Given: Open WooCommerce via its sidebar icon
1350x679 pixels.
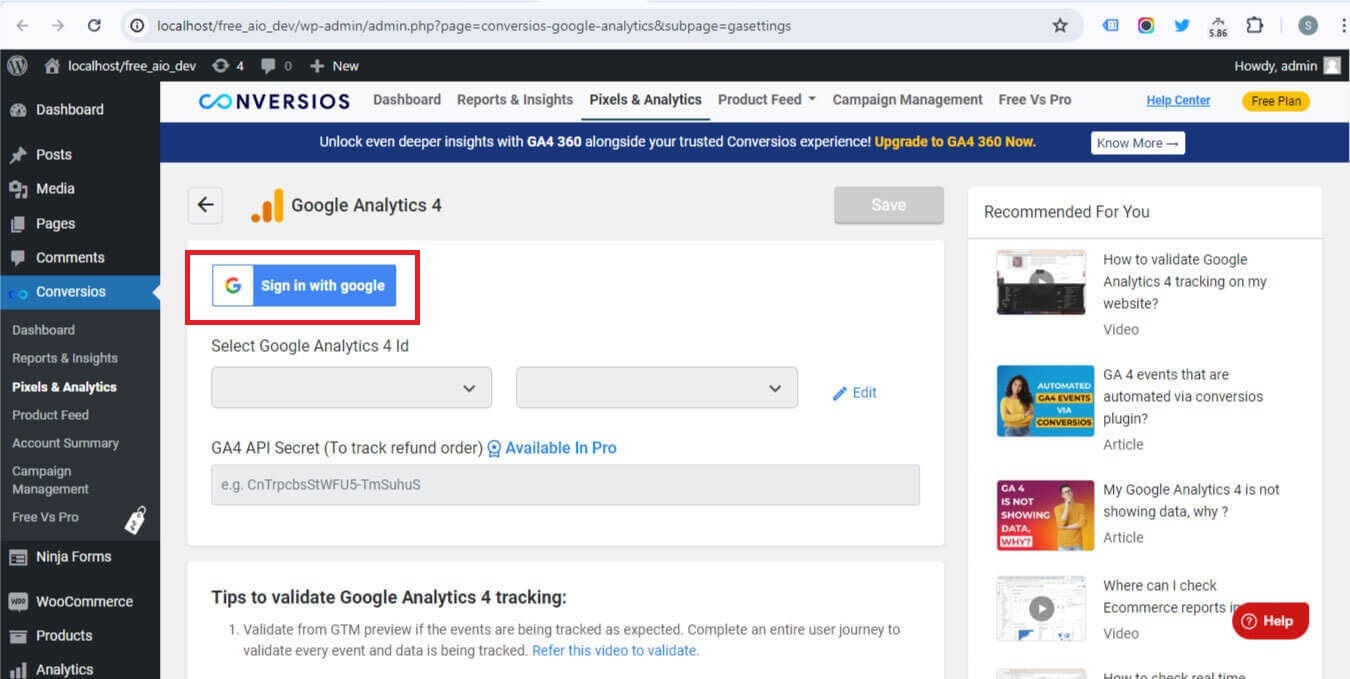Looking at the screenshot, I should pyautogui.click(x=18, y=602).
